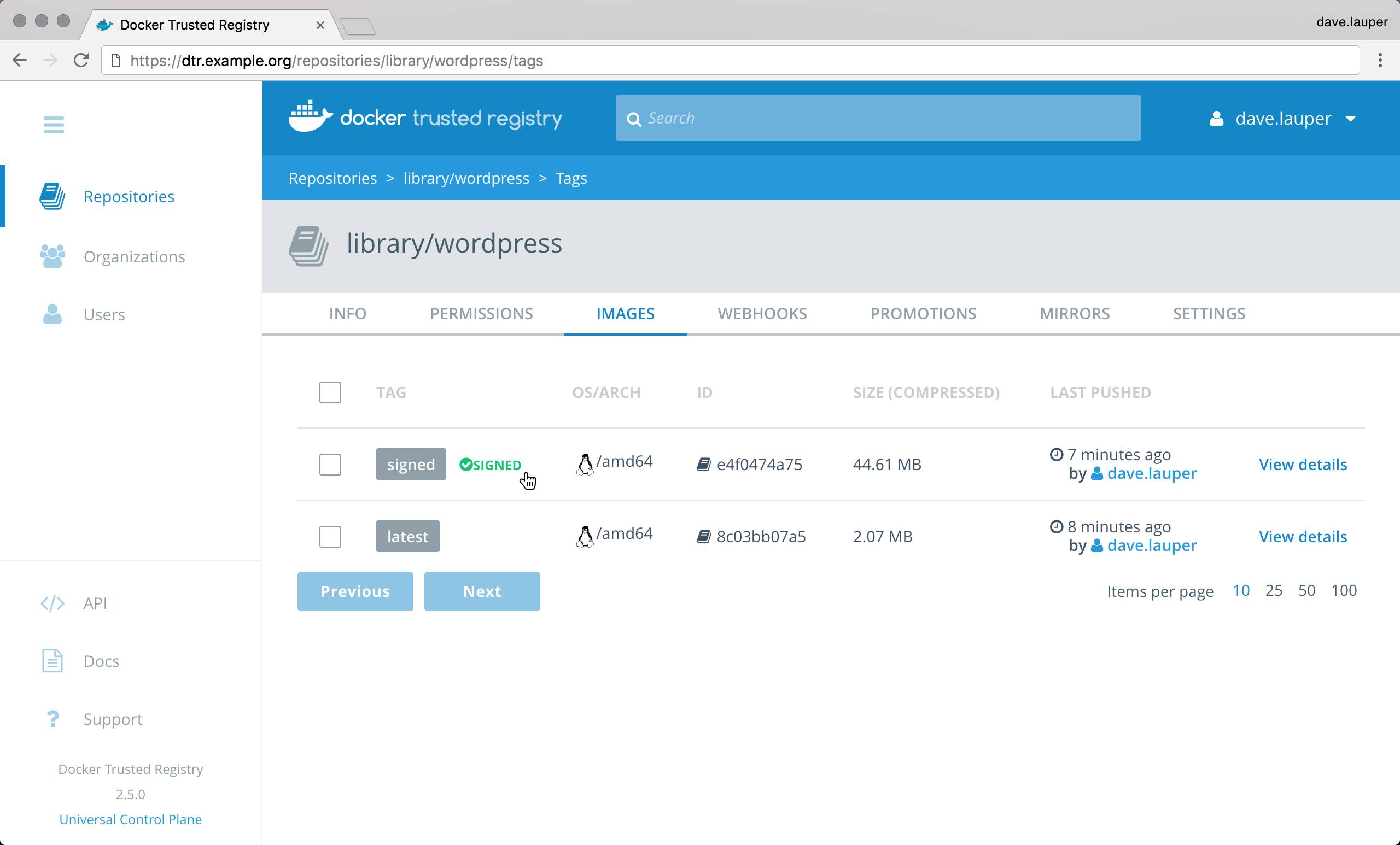Select the checkbox for the signed tag
Viewport: 1400px width, 845px height.
[330, 465]
